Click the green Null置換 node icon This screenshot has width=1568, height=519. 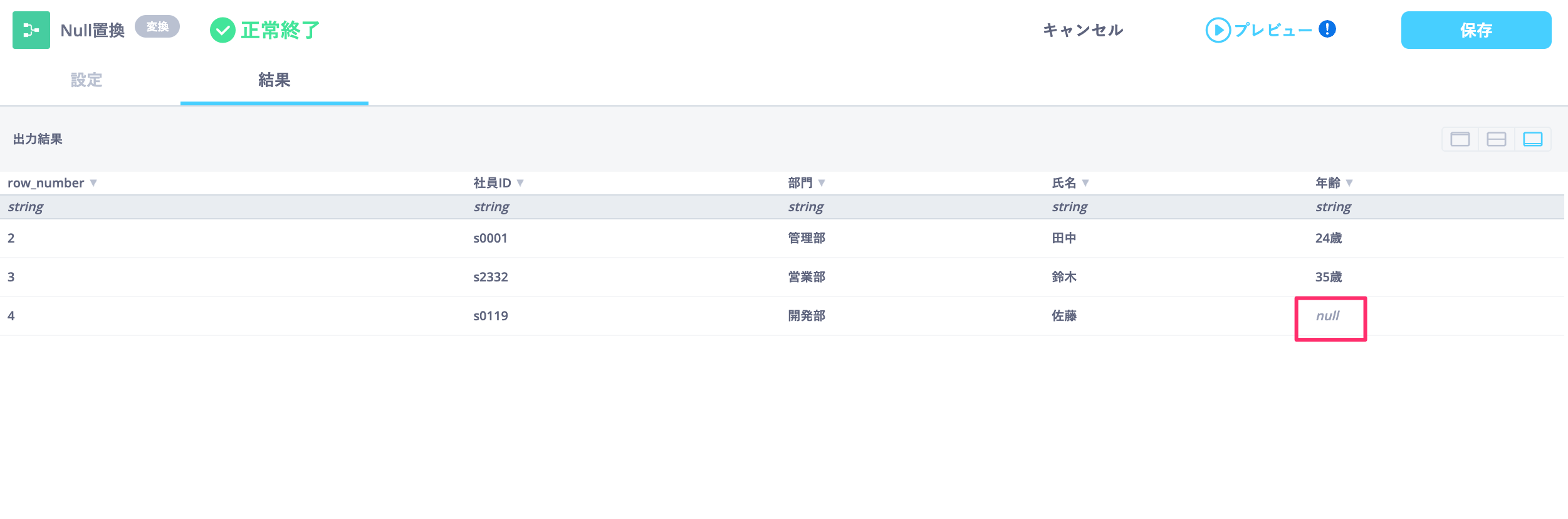point(31,30)
